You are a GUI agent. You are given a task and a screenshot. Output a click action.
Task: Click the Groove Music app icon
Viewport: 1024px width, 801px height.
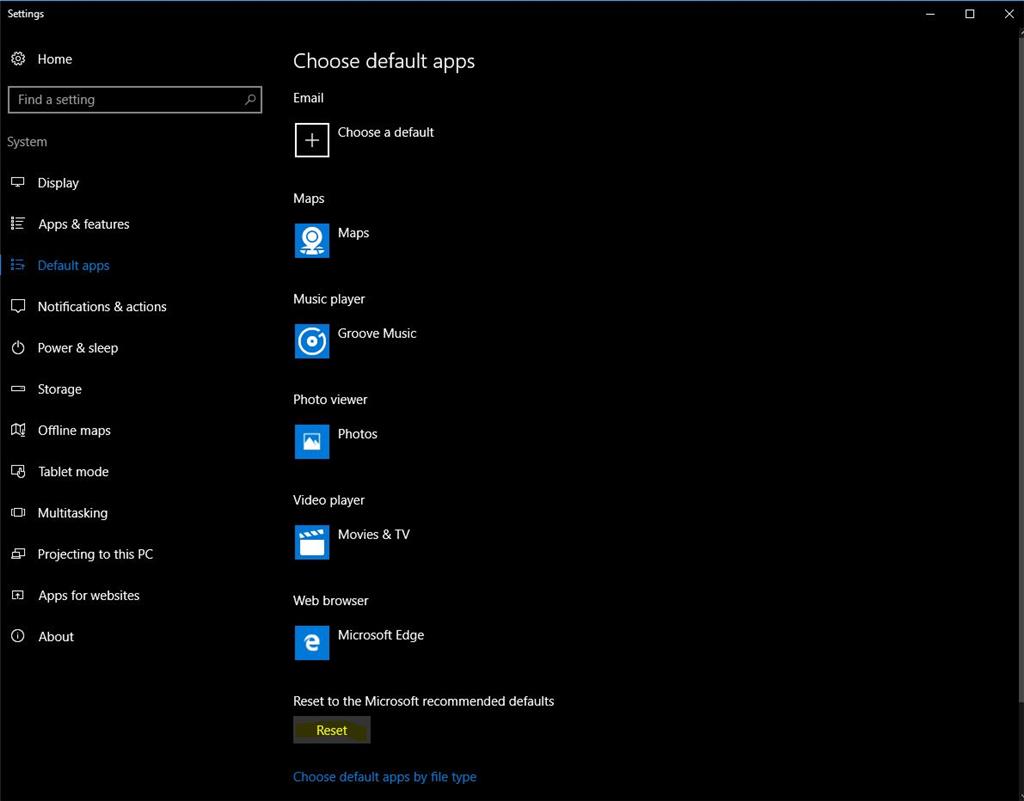coord(312,341)
